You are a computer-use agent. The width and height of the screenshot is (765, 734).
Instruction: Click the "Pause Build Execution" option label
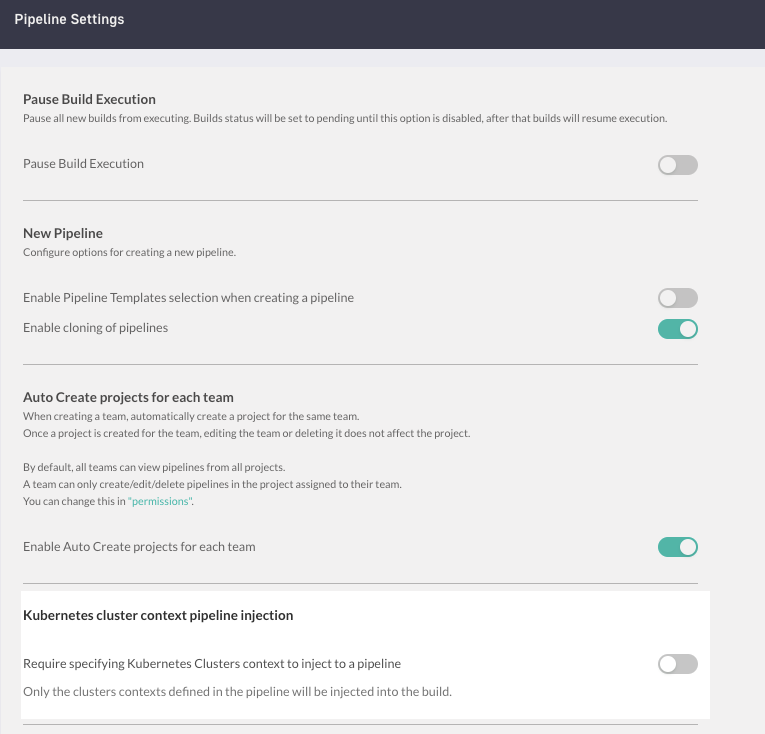pos(83,164)
